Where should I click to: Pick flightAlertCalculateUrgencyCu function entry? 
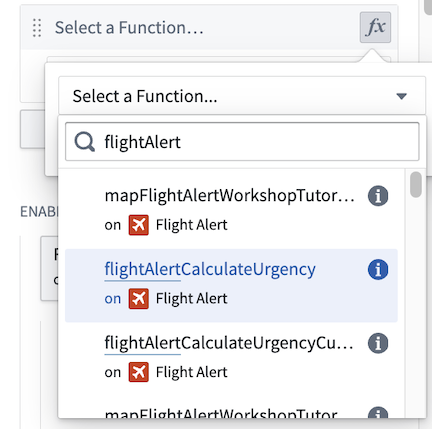(231, 358)
